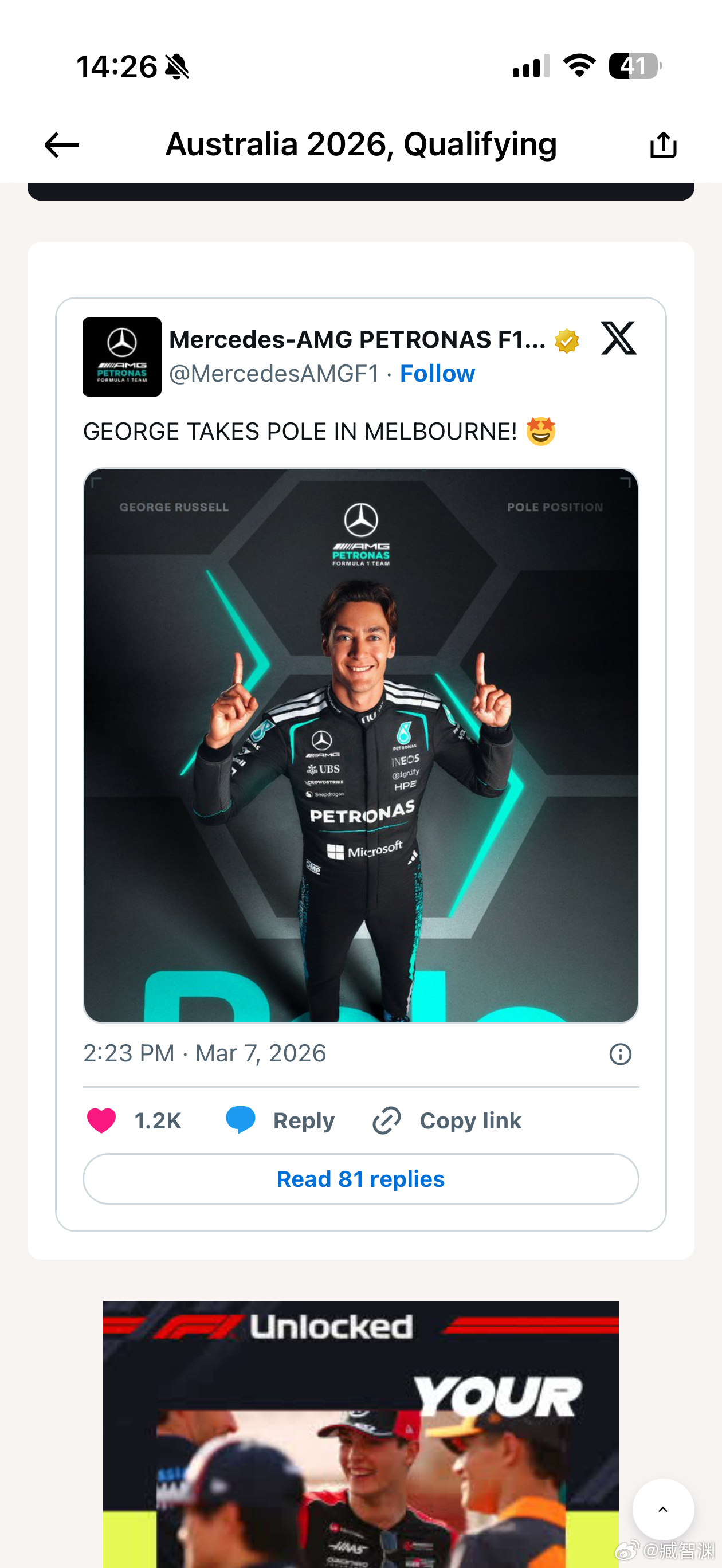Like the tweet with heart icon
Image resolution: width=722 pixels, height=1568 pixels.
[x=101, y=1120]
